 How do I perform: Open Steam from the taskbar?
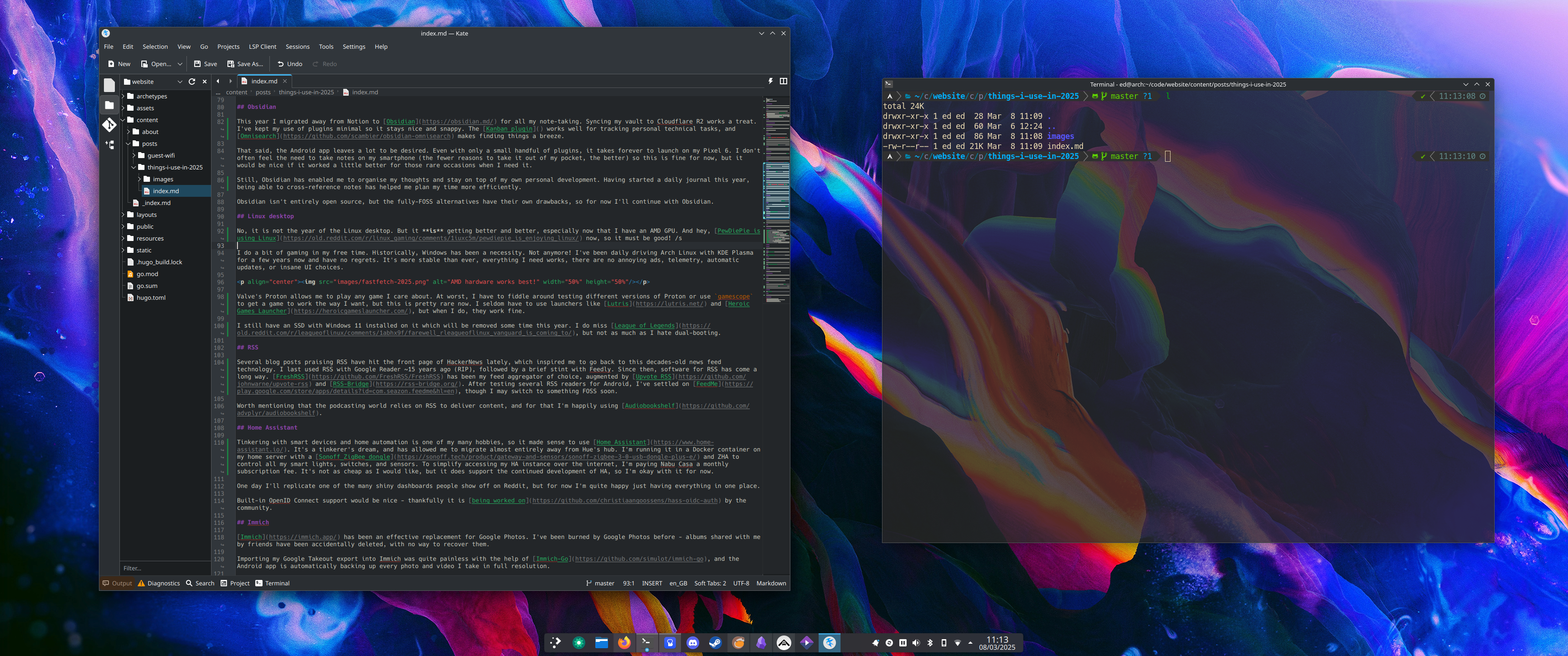point(715,643)
